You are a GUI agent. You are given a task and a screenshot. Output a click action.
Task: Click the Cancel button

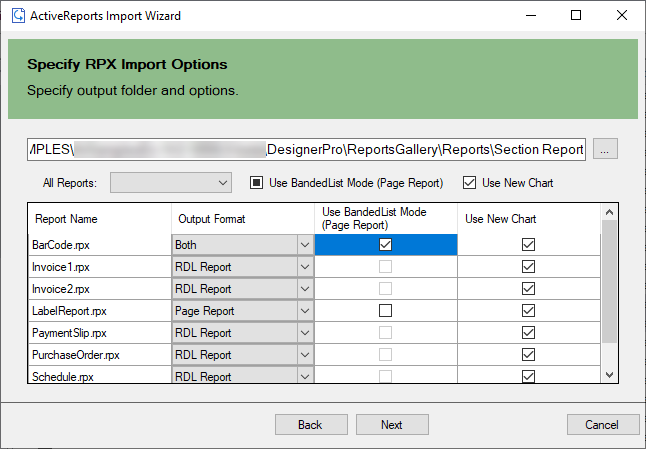602,425
